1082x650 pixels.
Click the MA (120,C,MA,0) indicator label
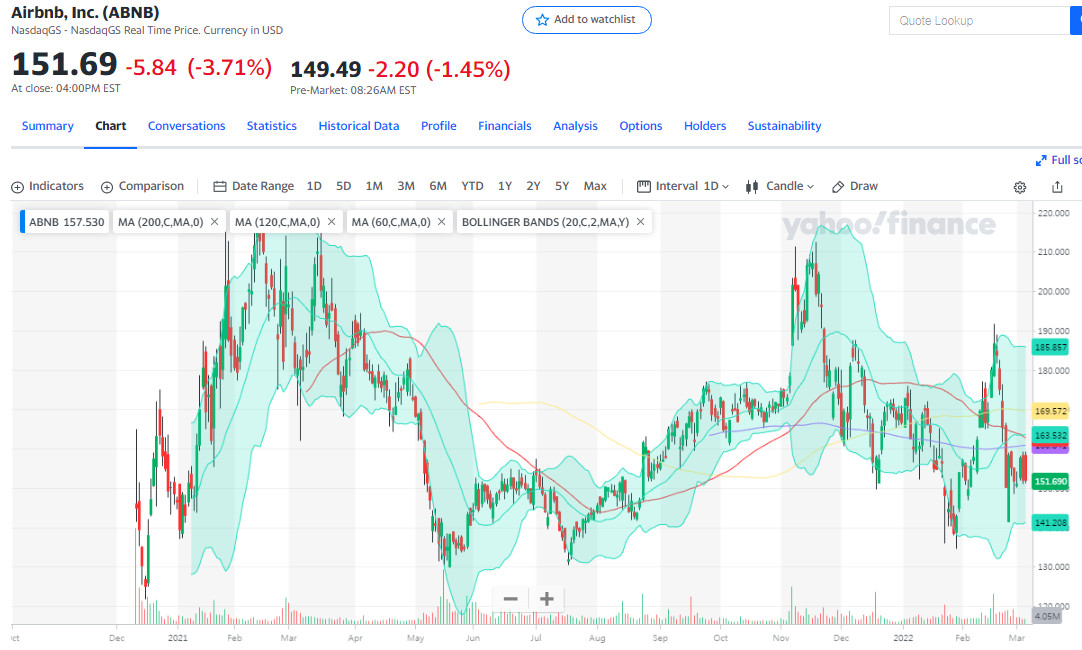point(277,222)
